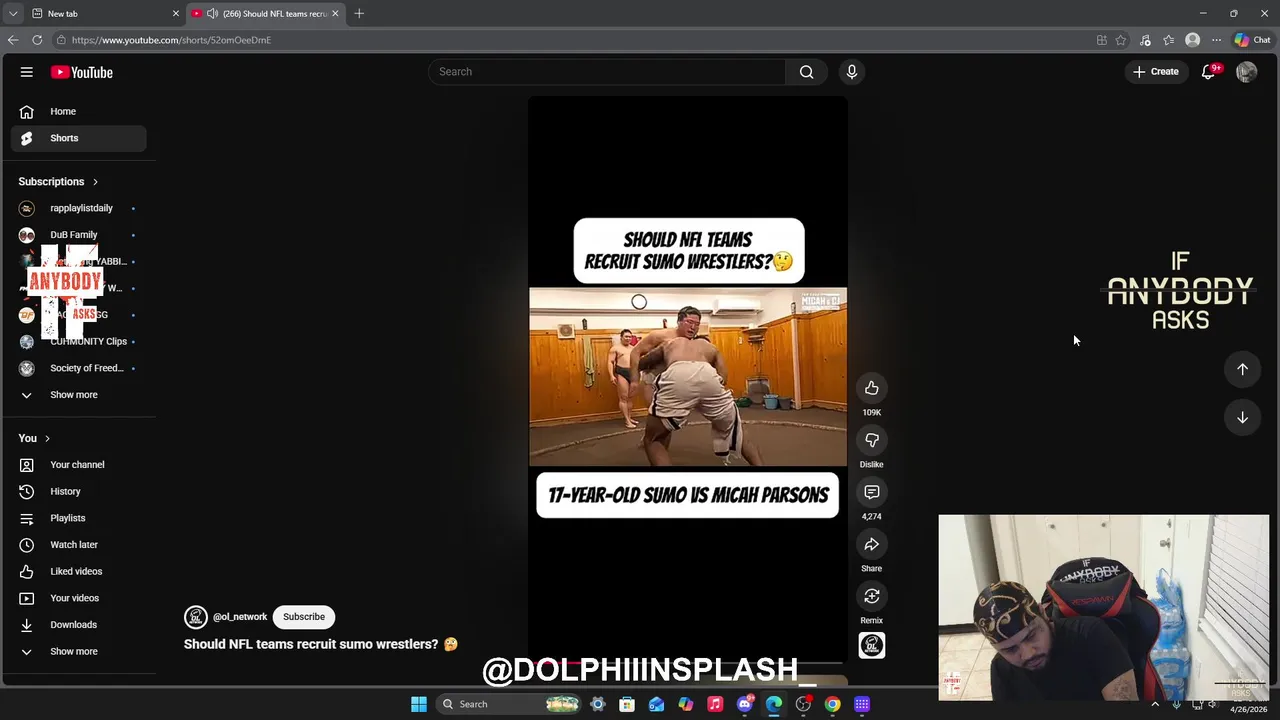The height and width of the screenshot is (720, 1280).
Task: Open Playlists in the sidebar
Action: tap(78, 518)
